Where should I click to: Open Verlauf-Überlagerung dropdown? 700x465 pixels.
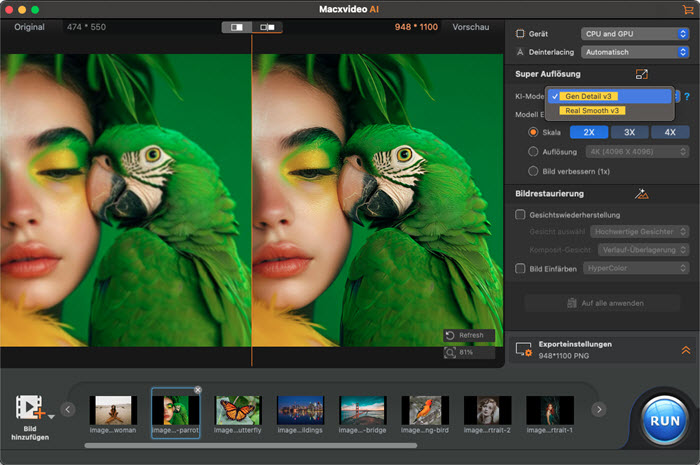(x=644, y=250)
